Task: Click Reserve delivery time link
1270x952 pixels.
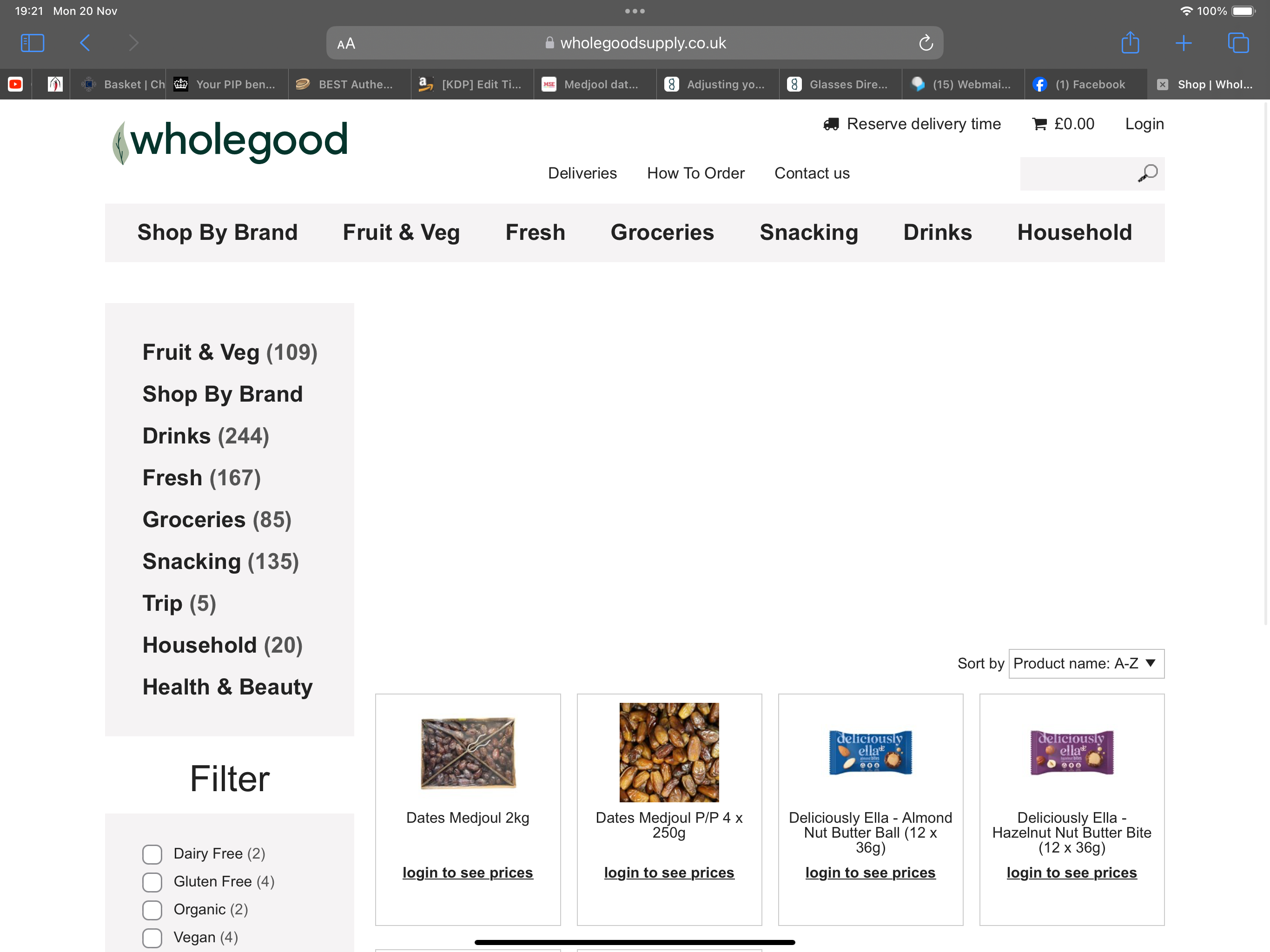Action: pyautogui.click(x=923, y=124)
